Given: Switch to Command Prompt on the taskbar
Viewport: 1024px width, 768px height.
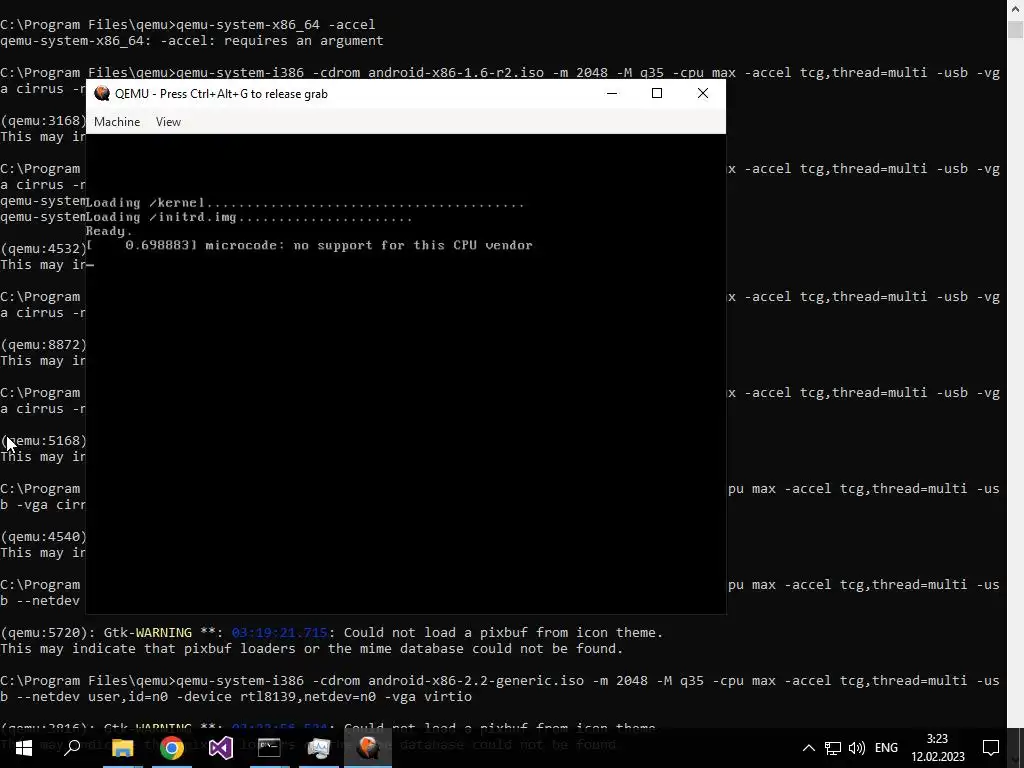Looking at the screenshot, I should click(x=269, y=748).
